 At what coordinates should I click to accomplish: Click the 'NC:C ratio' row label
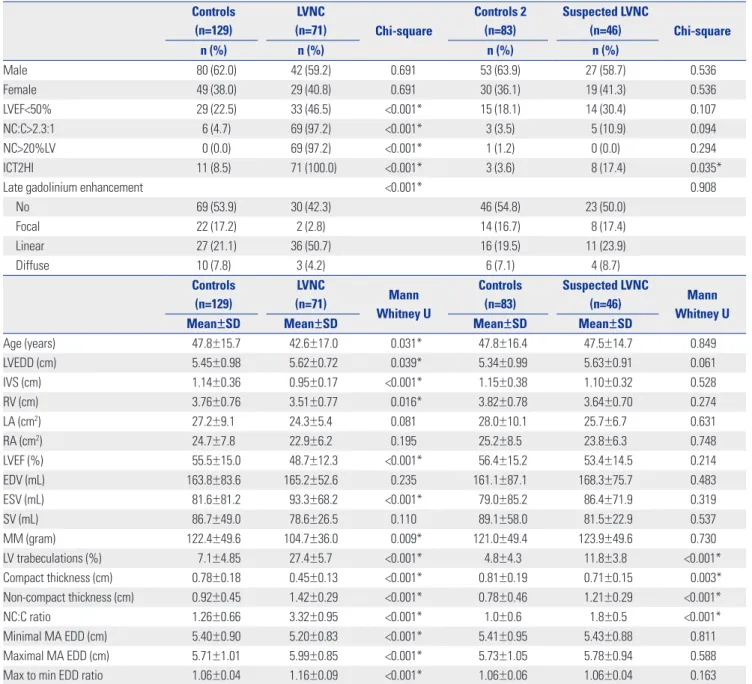pos(27,617)
